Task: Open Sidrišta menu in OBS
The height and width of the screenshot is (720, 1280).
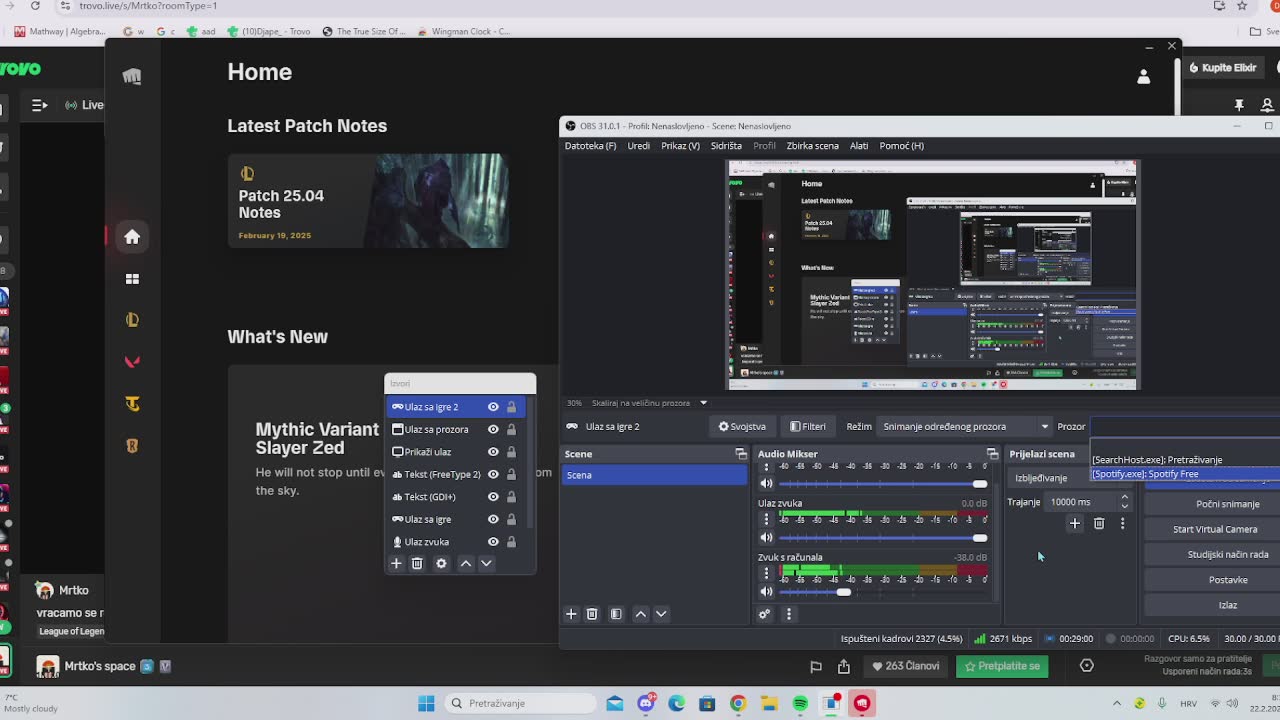Action: coord(726,146)
